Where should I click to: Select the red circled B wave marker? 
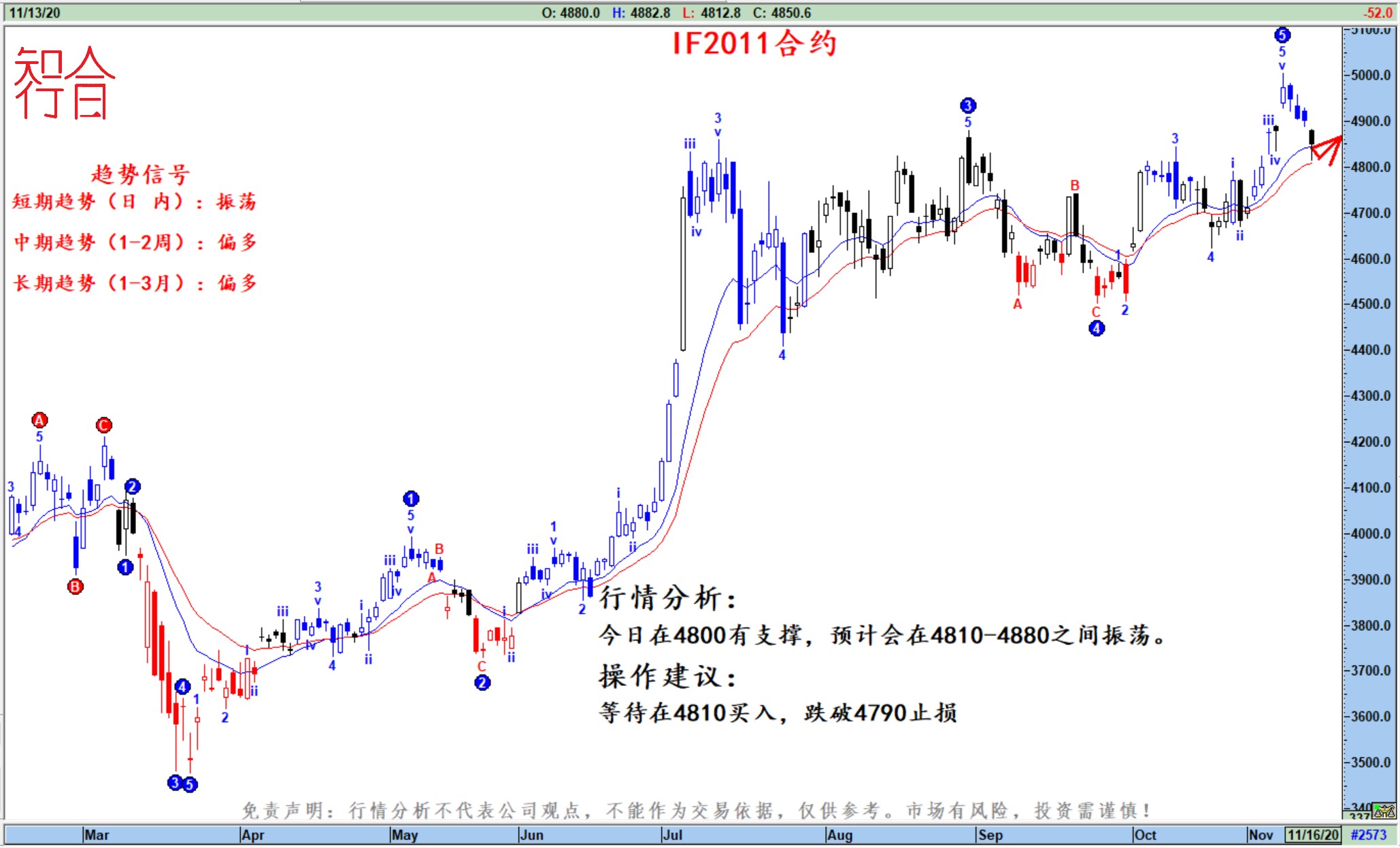click(x=76, y=586)
